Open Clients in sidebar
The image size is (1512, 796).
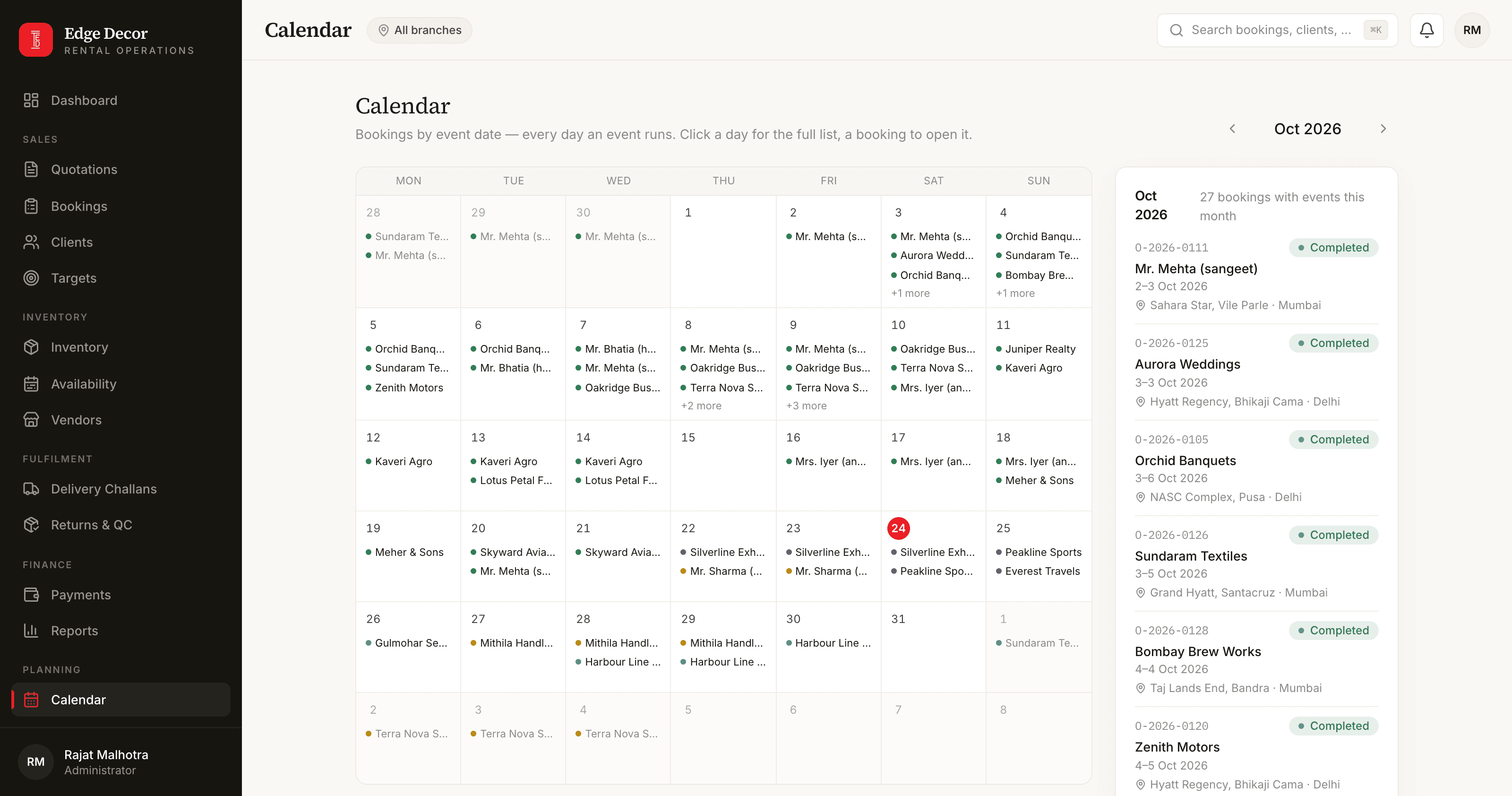click(121, 242)
